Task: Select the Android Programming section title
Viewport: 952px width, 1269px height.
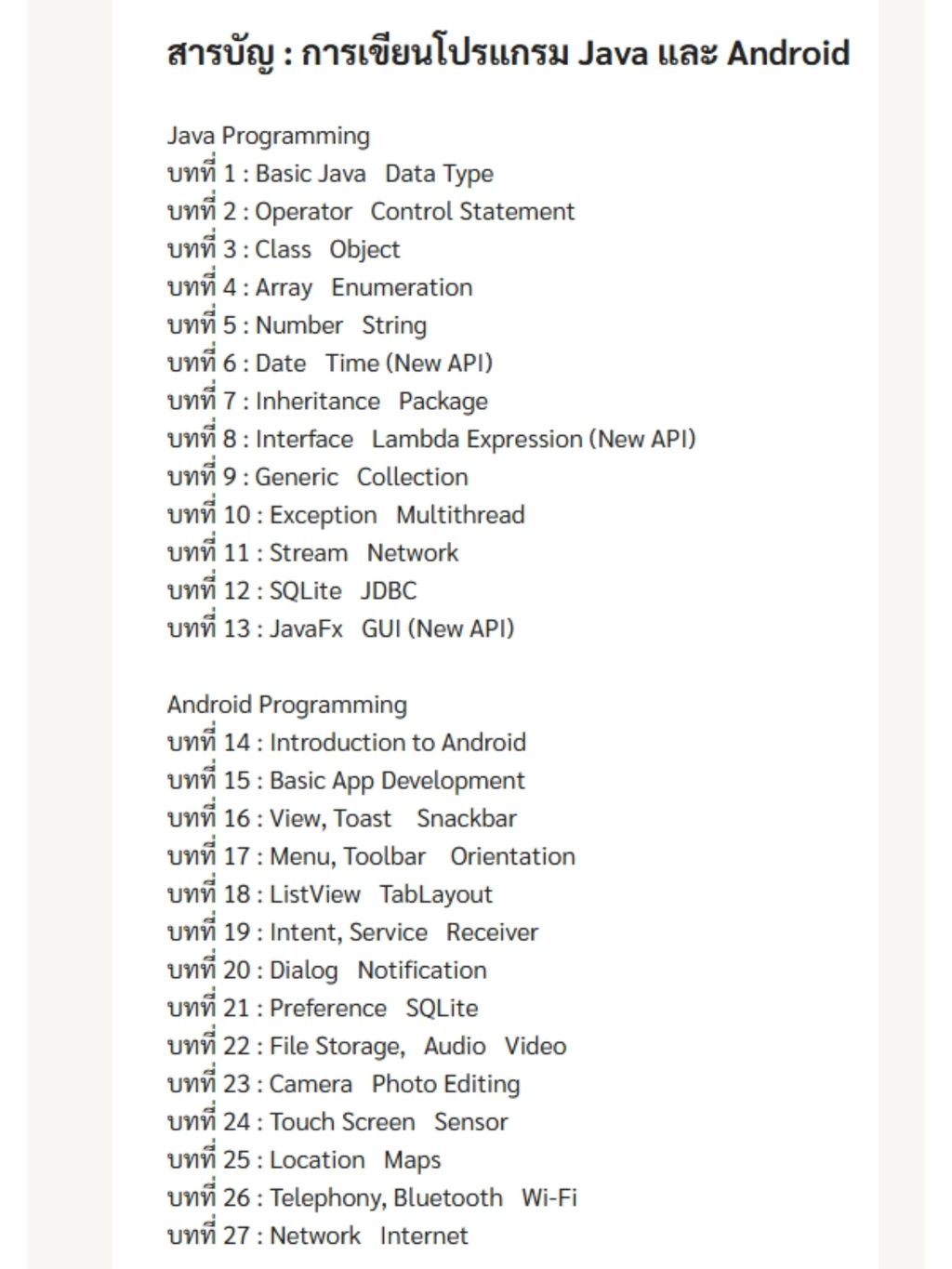Action: pos(287,705)
